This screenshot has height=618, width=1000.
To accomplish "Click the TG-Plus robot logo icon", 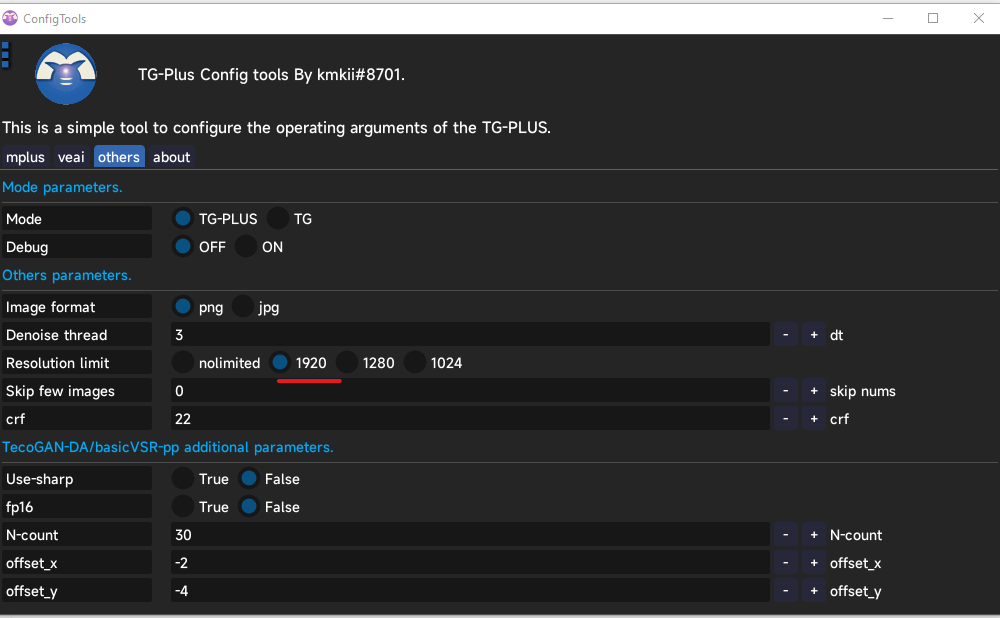I will point(65,74).
